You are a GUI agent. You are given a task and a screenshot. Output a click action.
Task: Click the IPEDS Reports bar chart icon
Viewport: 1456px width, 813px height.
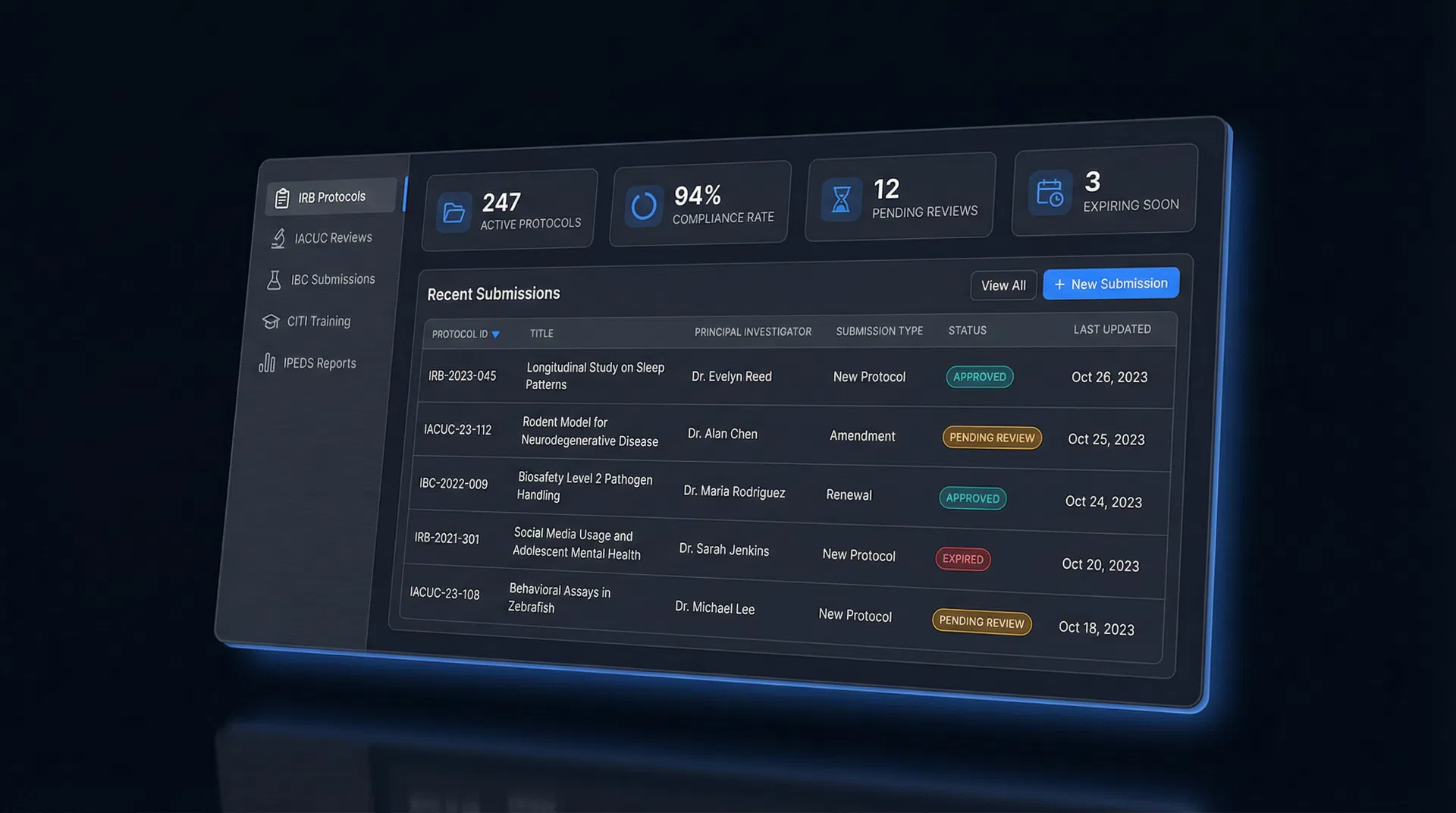tap(267, 363)
